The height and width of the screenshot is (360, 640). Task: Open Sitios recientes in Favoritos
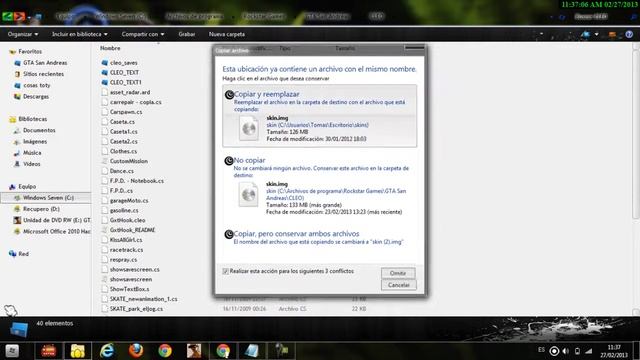coord(39,74)
